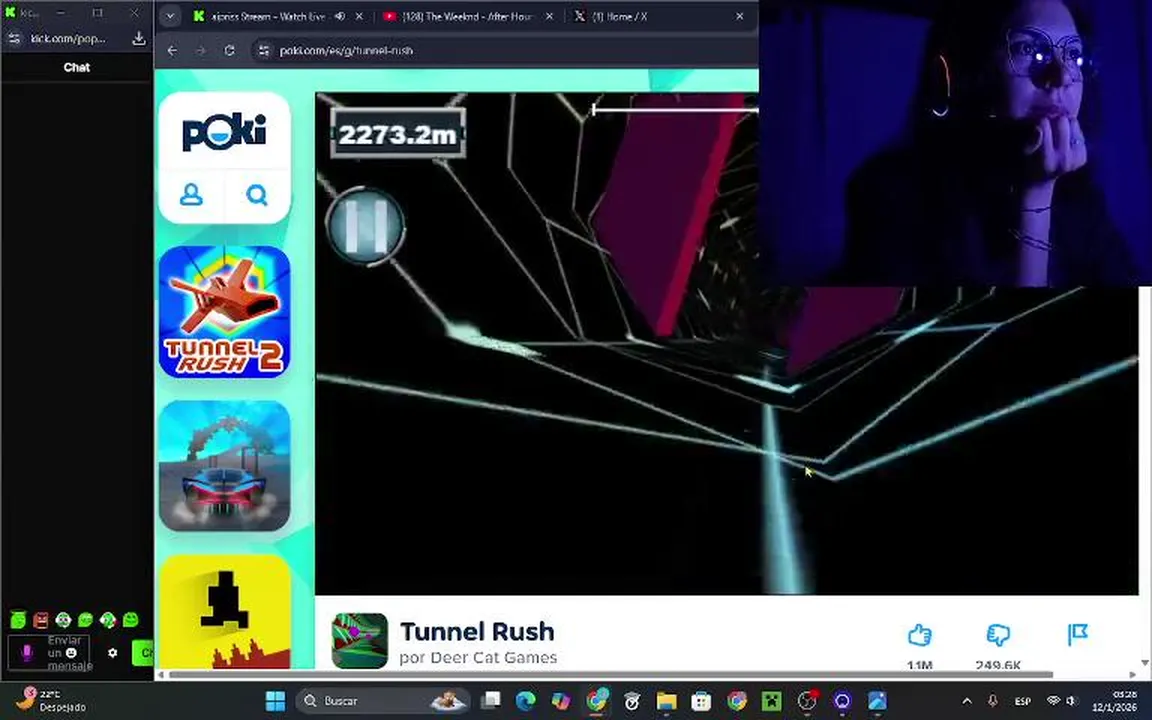Insert the third emote with white headphones
This screenshot has width=1152, height=720.
tap(63, 620)
